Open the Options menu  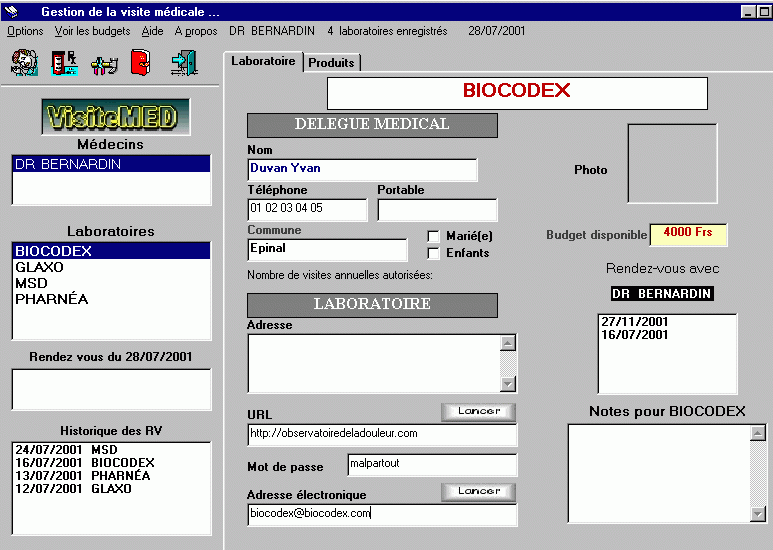tap(25, 31)
